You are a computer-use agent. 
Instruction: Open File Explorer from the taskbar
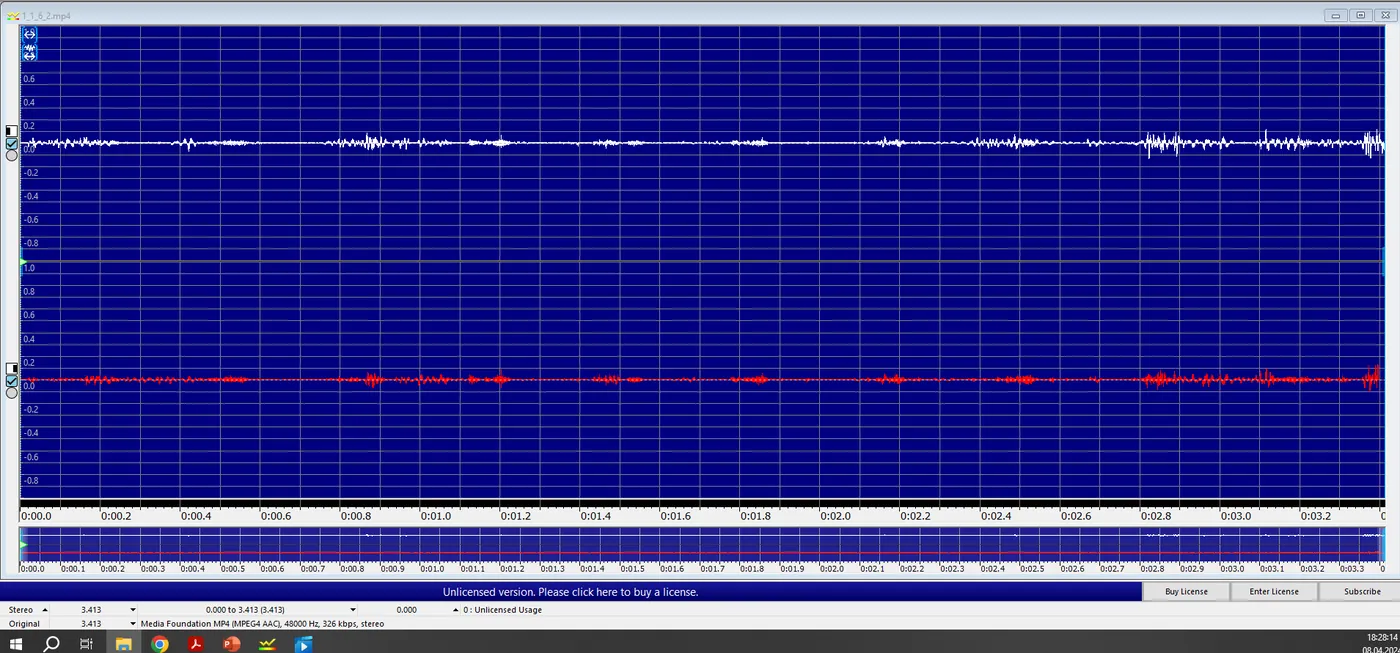pyautogui.click(x=123, y=644)
